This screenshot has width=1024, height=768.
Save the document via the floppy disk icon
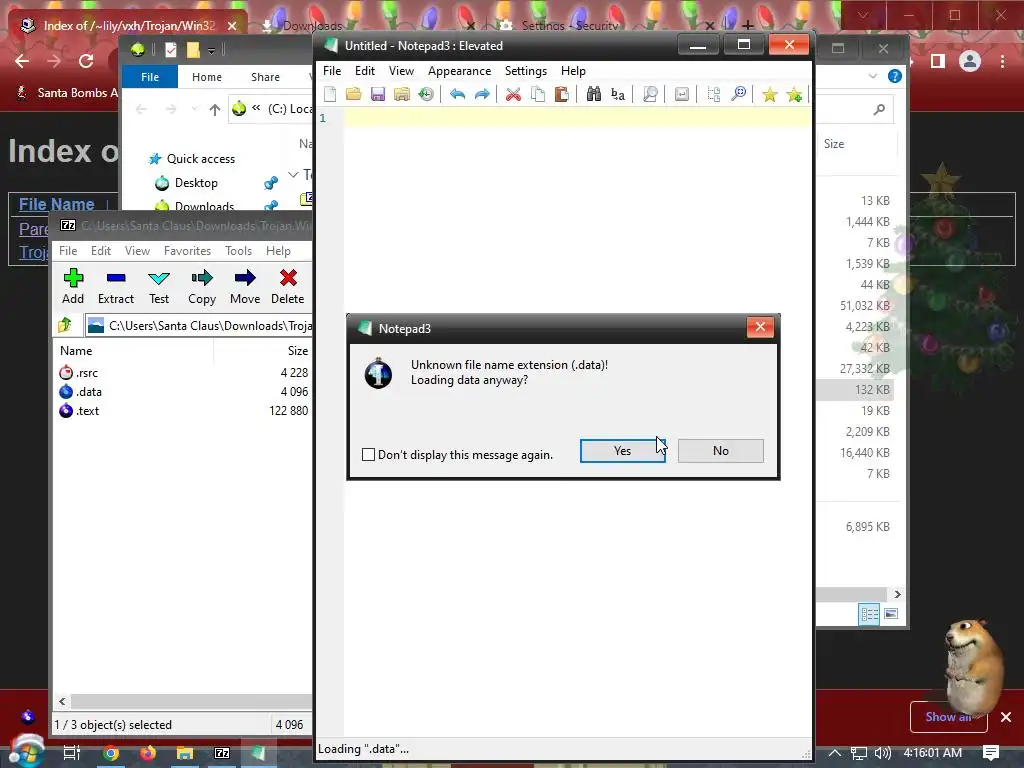pos(377,94)
